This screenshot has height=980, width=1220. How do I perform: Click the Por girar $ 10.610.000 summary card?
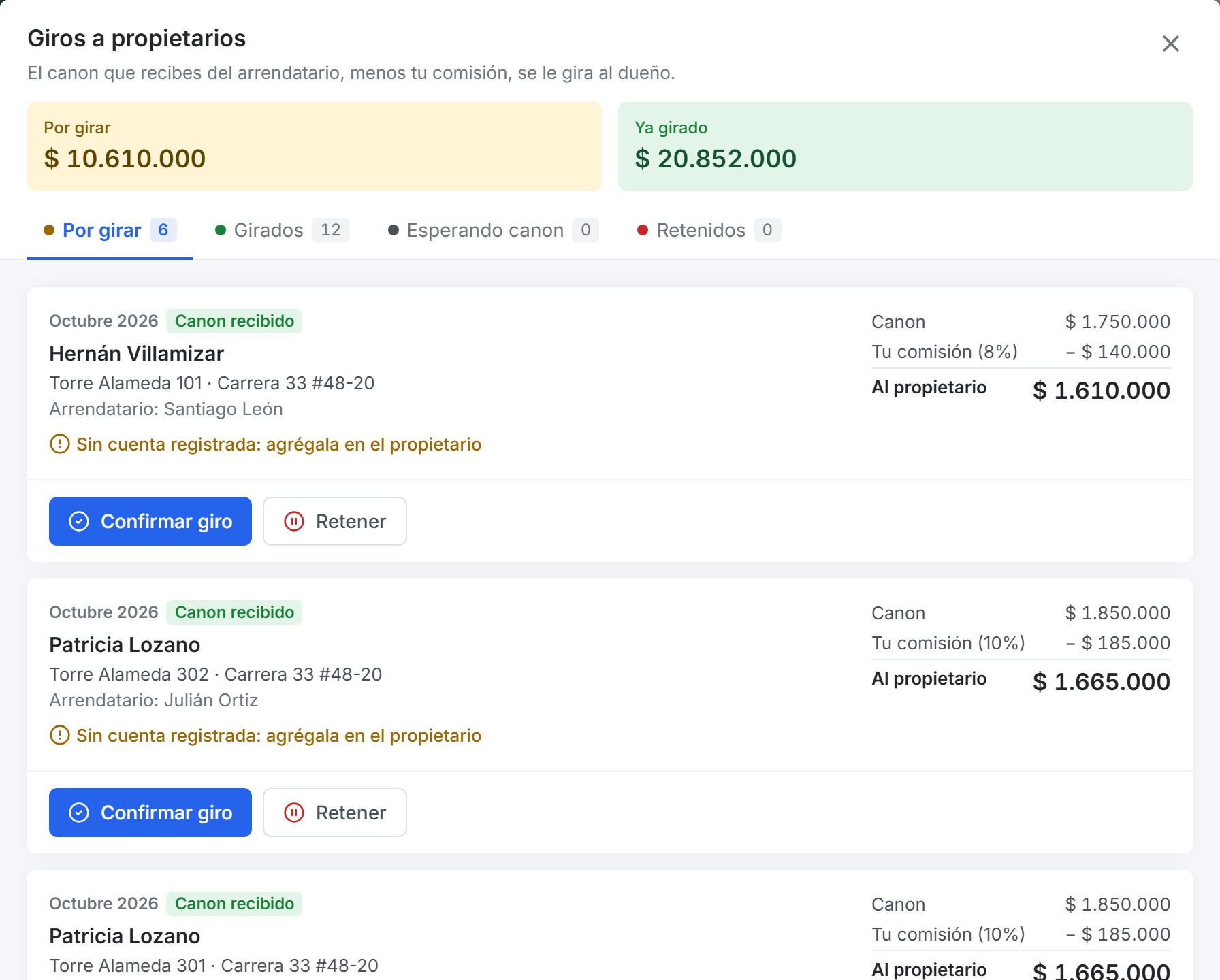(315, 146)
